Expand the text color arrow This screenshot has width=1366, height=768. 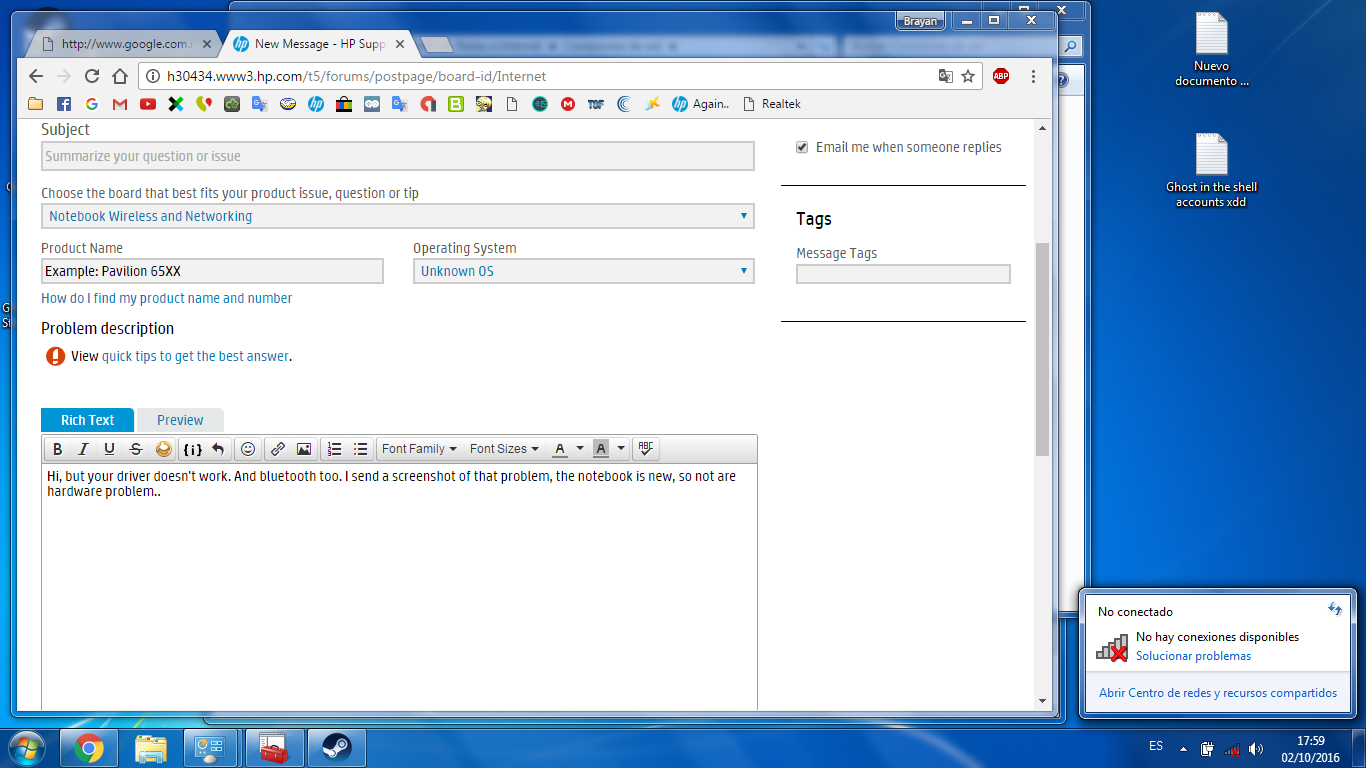click(x=580, y=449)
